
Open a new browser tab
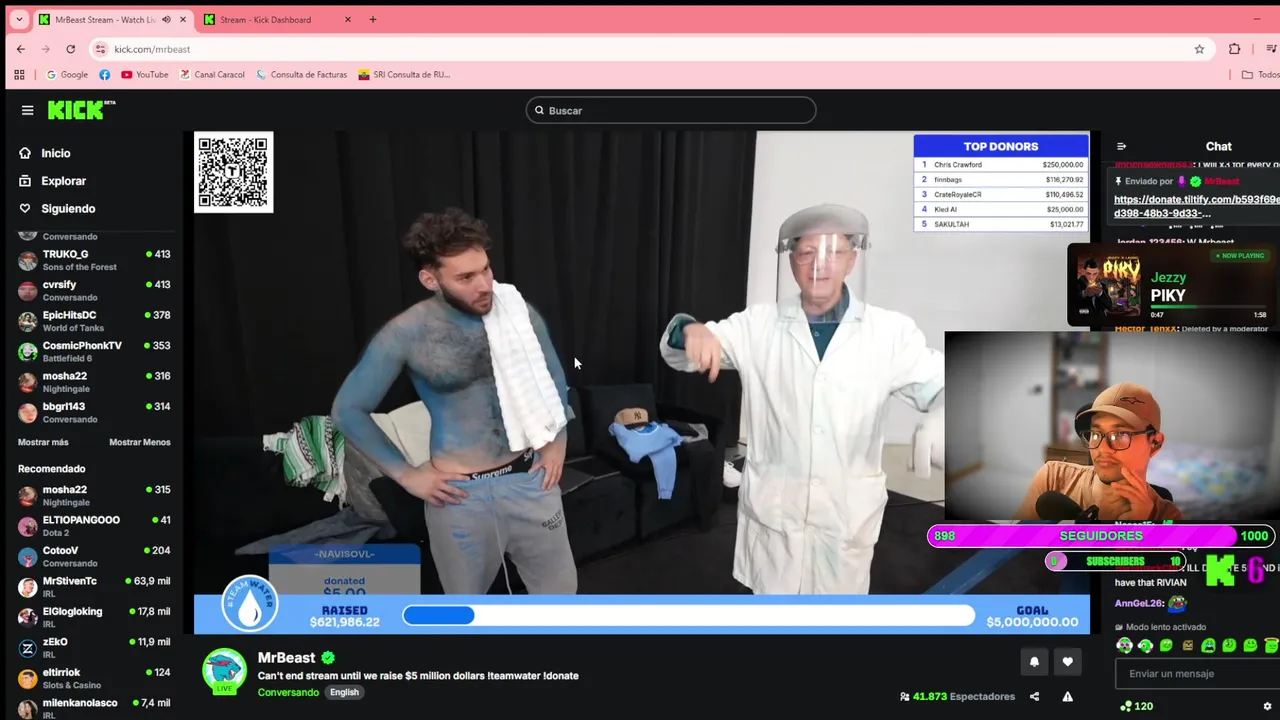coord(373,19)
